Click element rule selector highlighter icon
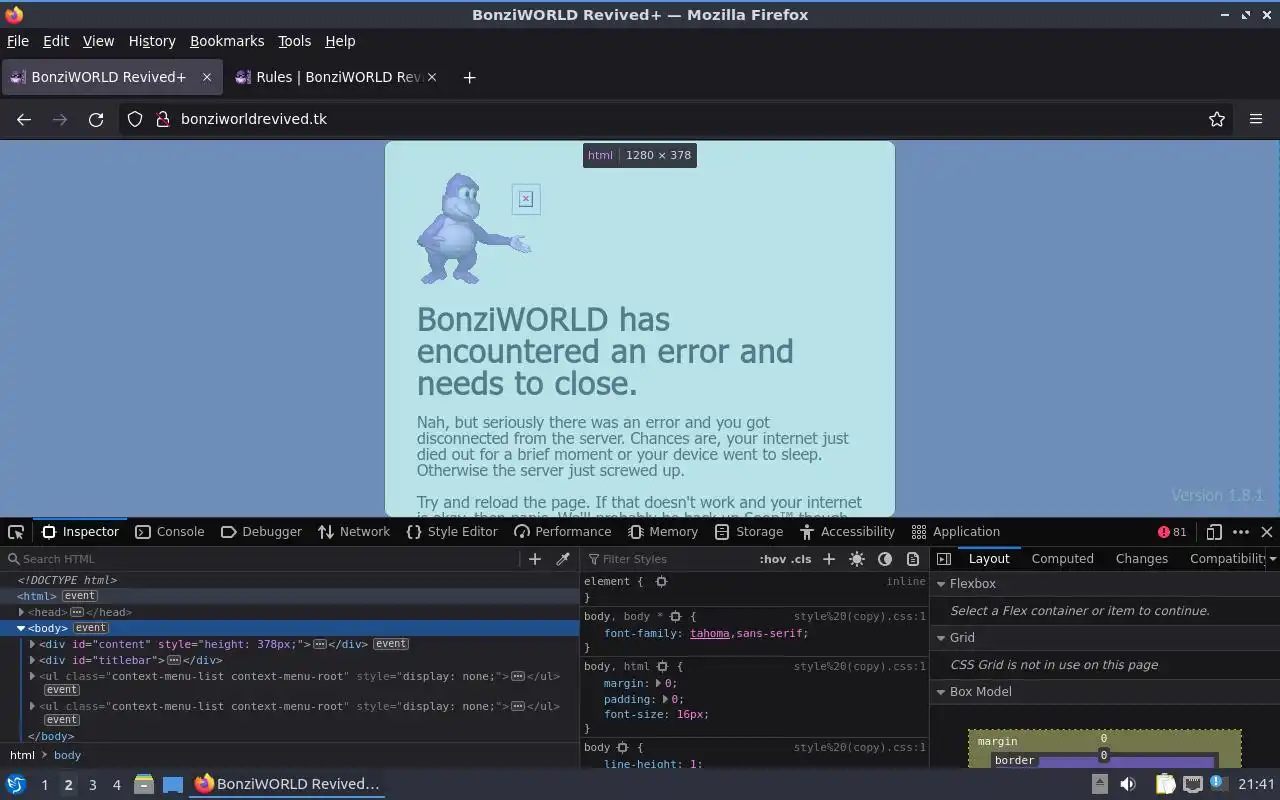Image resolution: width=1280 pixels, height=800 pixels. point(661,581)
